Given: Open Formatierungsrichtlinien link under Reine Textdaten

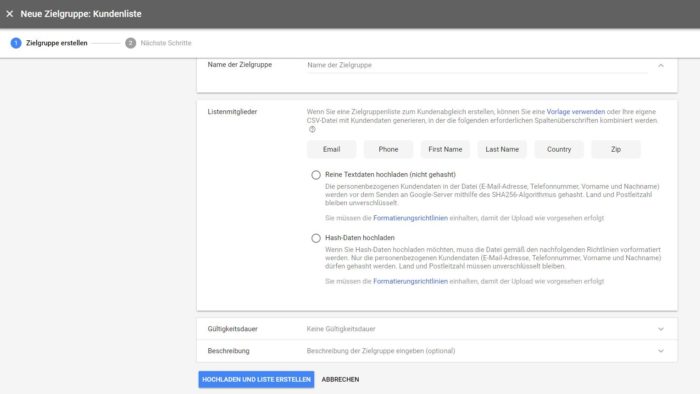Looking at the screenshot, I should pyautogui.click(x=410, y=218).
